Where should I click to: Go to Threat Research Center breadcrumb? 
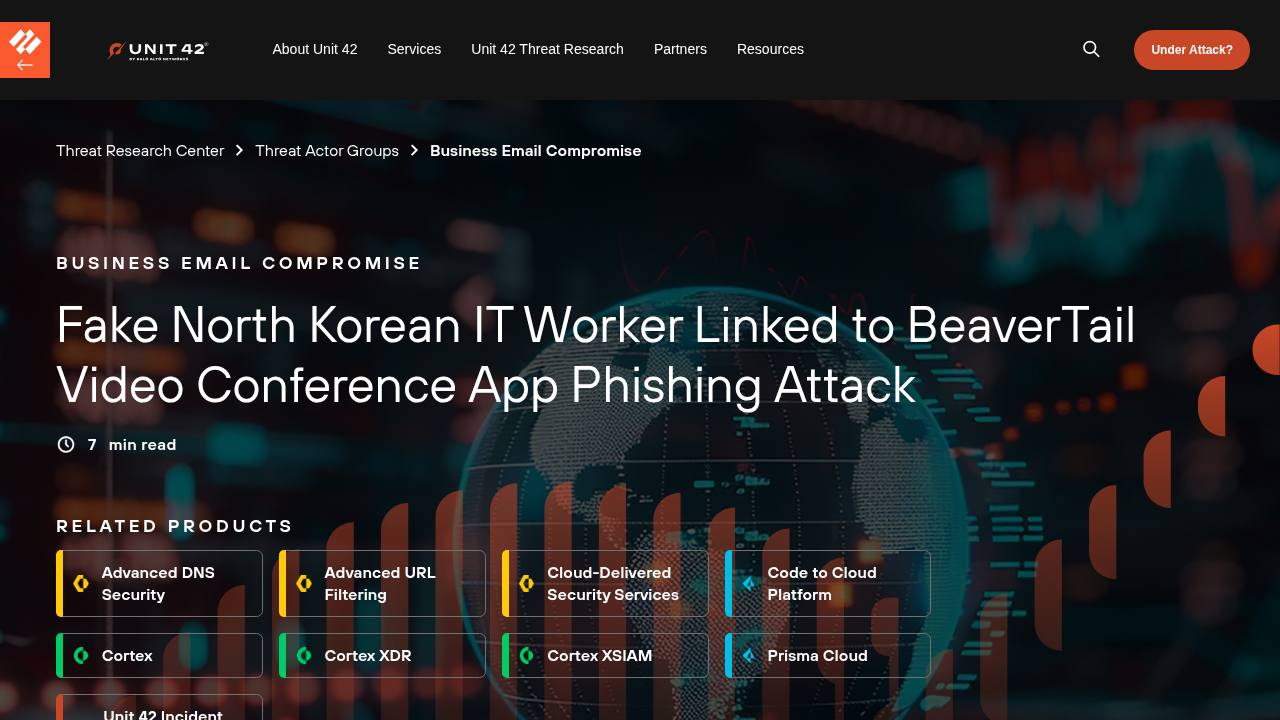[x=140, y=151]
